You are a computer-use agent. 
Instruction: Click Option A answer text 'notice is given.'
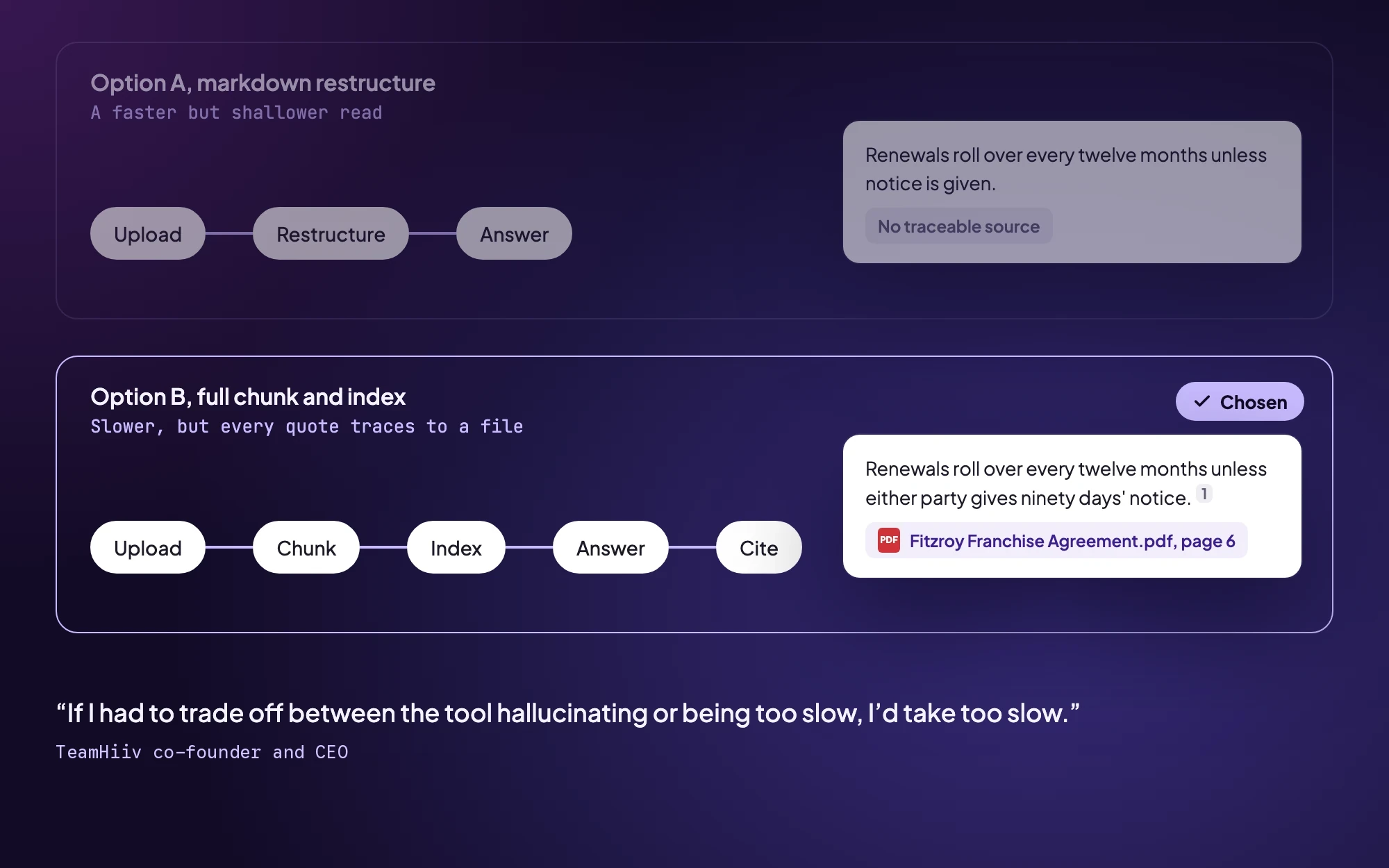click(x=930, y=183)
